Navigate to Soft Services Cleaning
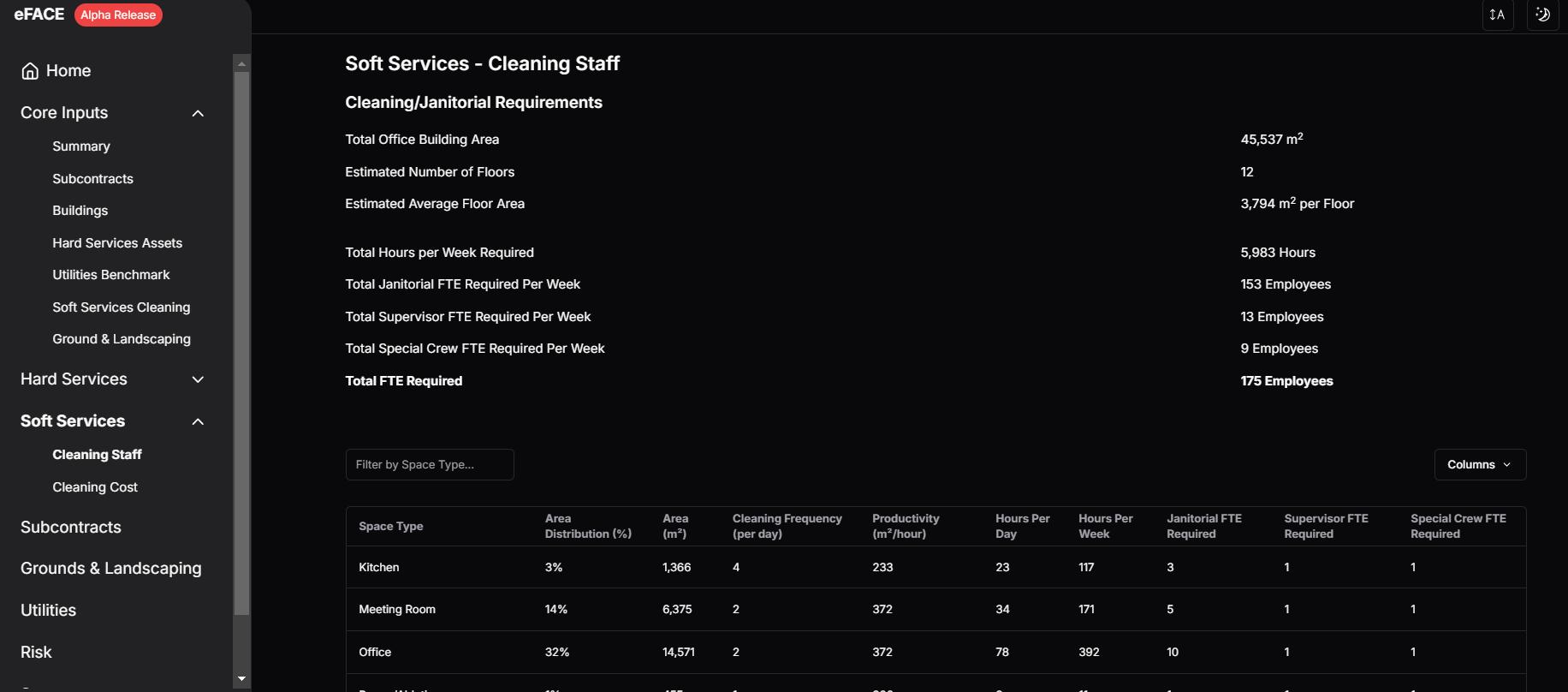The height and width of the screenshot is (692, 1568). [122, 307]
